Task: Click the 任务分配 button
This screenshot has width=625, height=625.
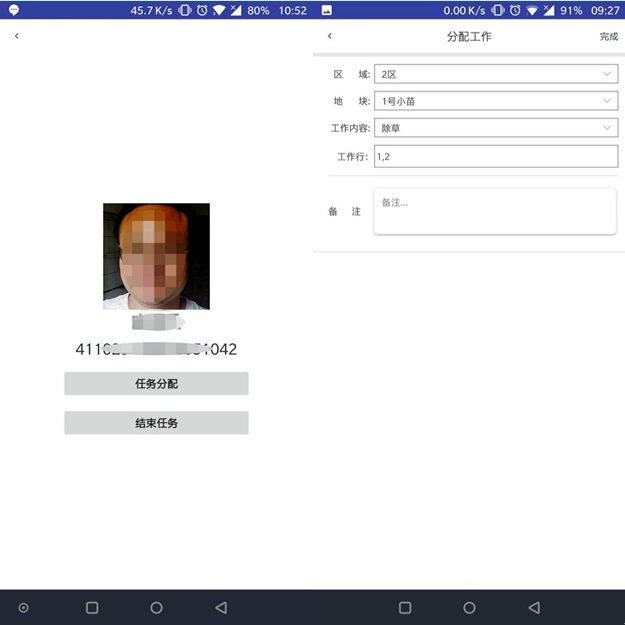Action: pyautogui.click(x=156, y=384)
